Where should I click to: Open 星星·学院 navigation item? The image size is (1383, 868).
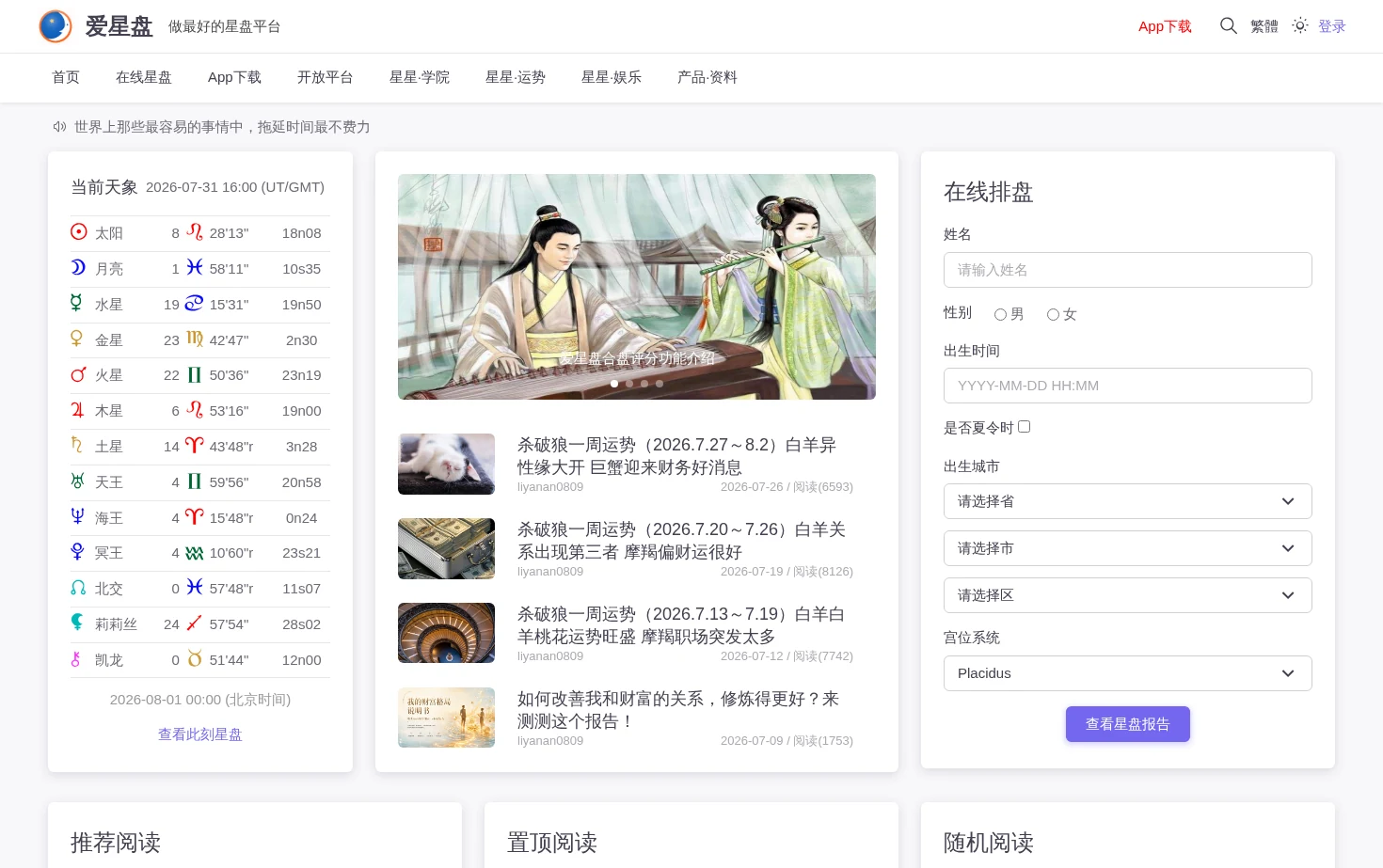click(x=420, y=77)
